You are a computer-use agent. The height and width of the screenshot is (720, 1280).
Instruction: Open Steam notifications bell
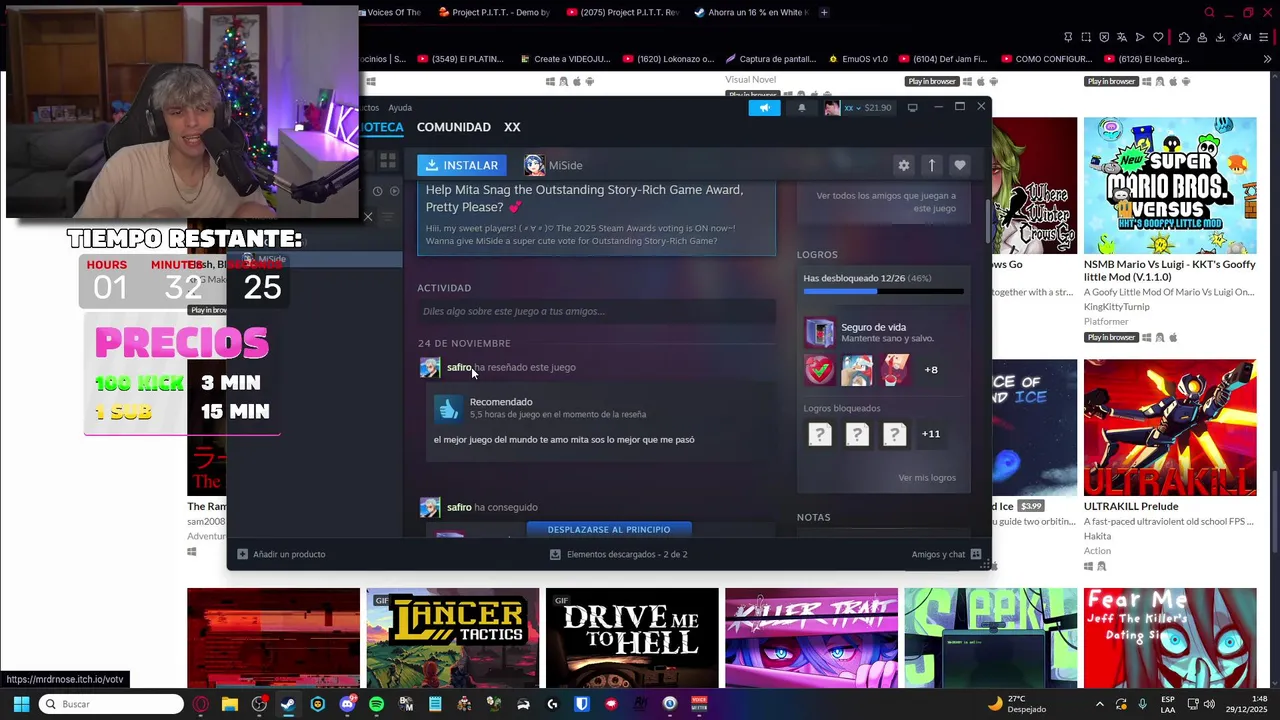coord(801,108)
